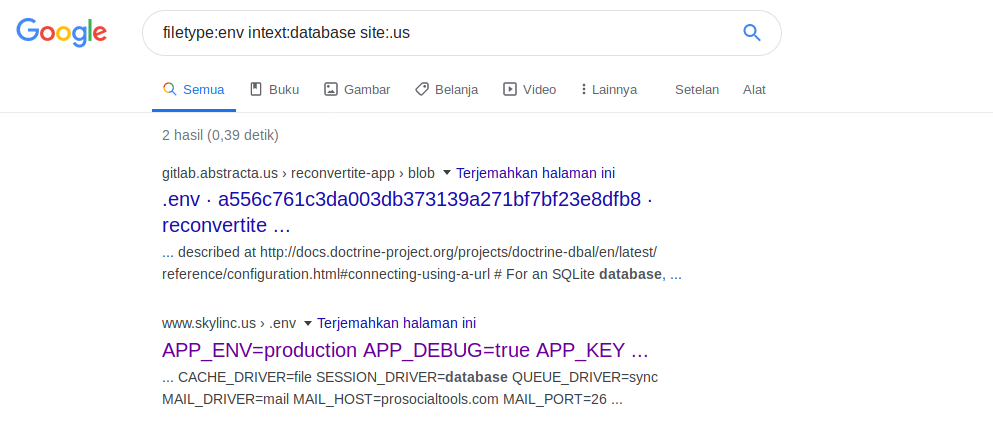The image size is (993, 428).
Task: Click the blue search magnifier button
Action: tap(752, 32)
